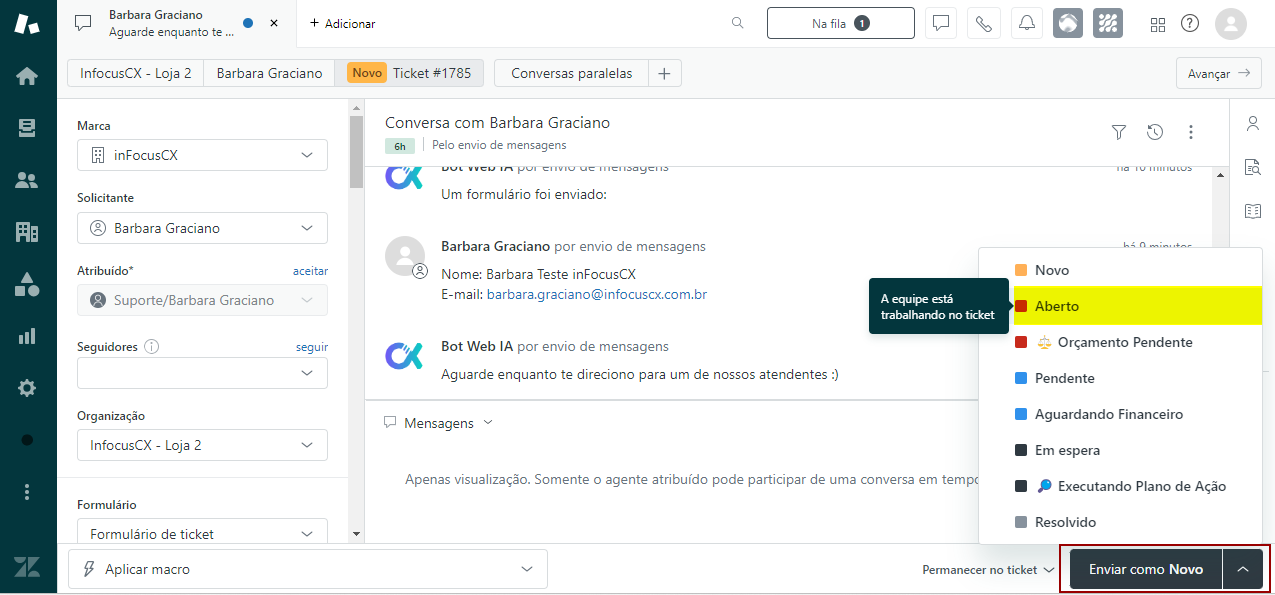The width and height of the screenshot is (1275, 595).
Task: Open the Home icon in sidebar
Action: [27, 76]
